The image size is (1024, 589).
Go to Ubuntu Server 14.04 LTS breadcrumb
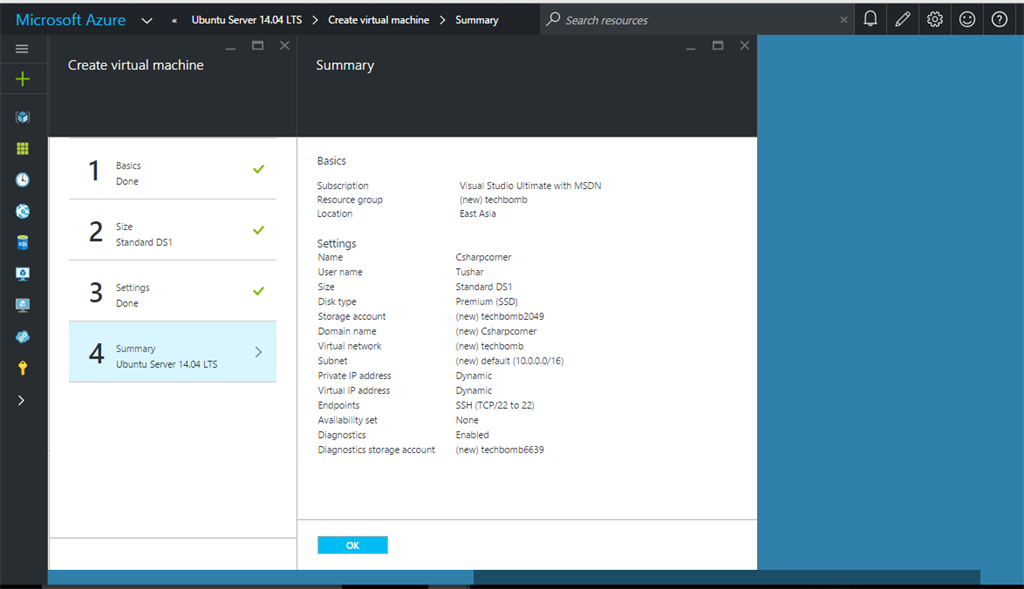pyautogui.click(x=247, y=20)
